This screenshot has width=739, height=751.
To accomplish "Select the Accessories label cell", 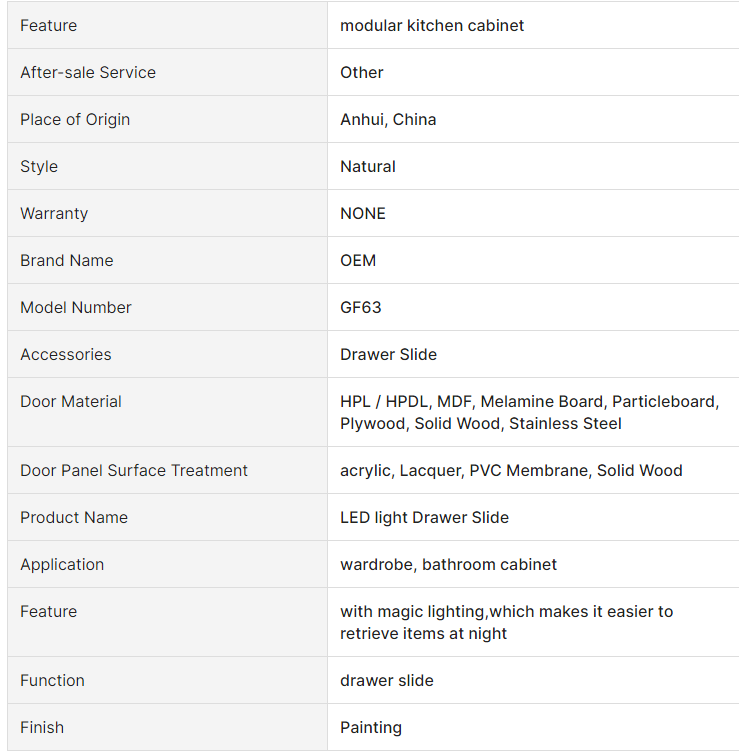I will 168,354.
